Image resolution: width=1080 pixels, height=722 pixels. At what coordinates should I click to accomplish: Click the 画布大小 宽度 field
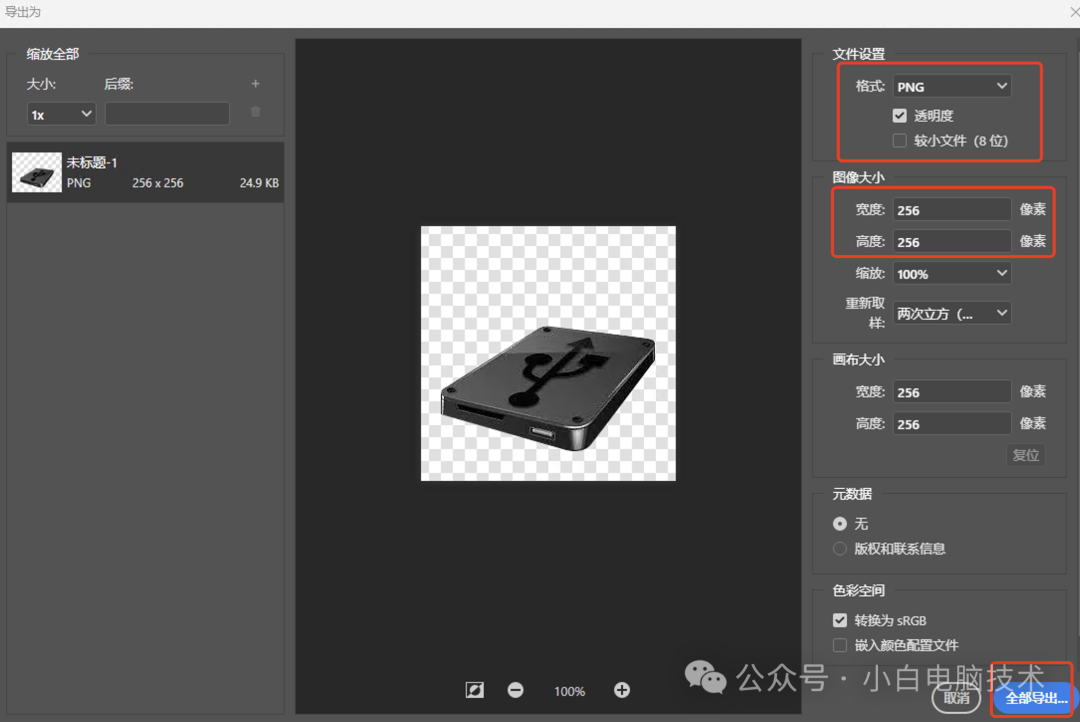951,392
